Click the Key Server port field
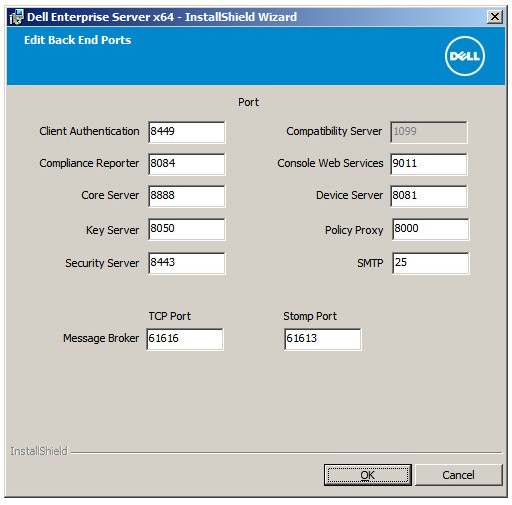The width and height of the screenshot is (512, 505). coord(187,229)
